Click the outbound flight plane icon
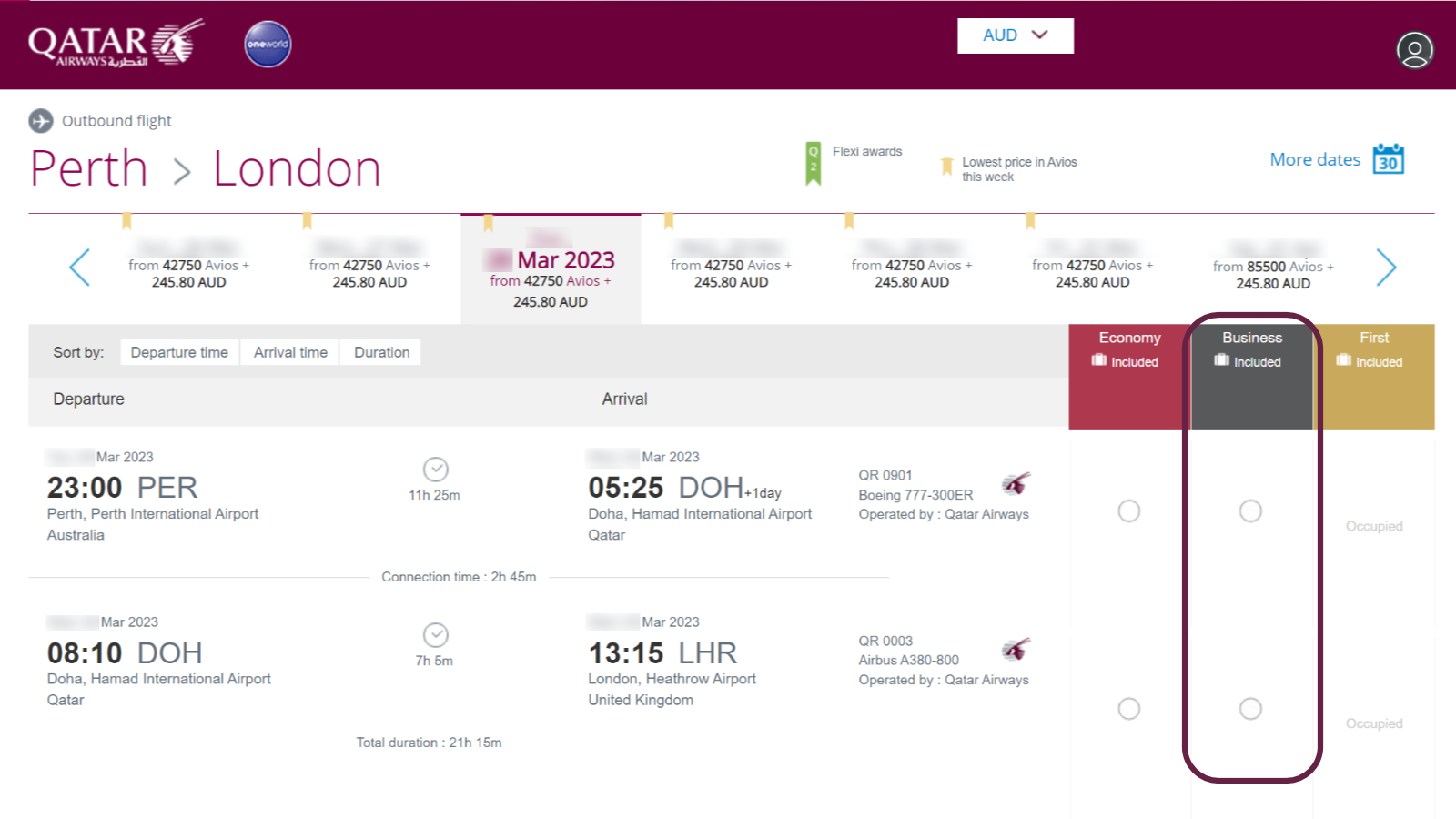Viewport: 1456px width, 819px height. (x=41, y=120)
